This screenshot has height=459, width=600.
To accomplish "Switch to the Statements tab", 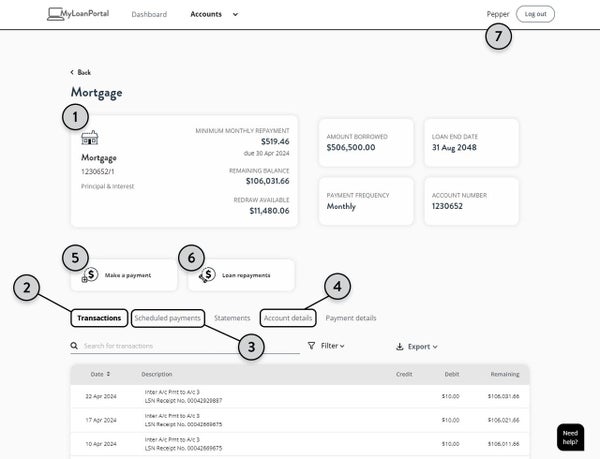I will 232,318.
